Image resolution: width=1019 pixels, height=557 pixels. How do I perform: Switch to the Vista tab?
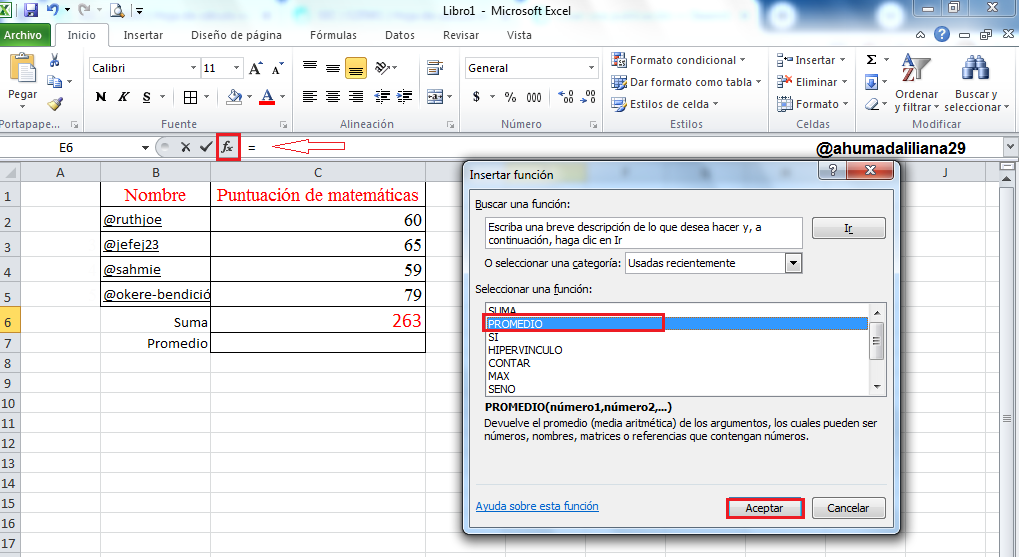click(519, 35)
